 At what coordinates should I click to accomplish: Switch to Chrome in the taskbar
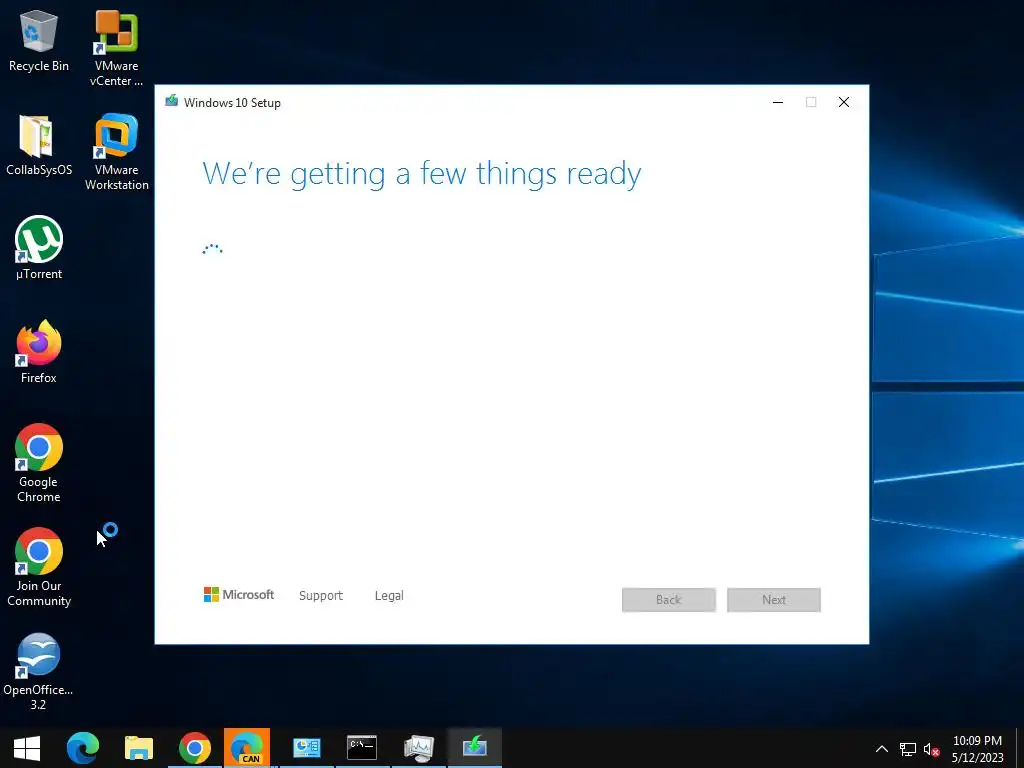coord(195,748)
